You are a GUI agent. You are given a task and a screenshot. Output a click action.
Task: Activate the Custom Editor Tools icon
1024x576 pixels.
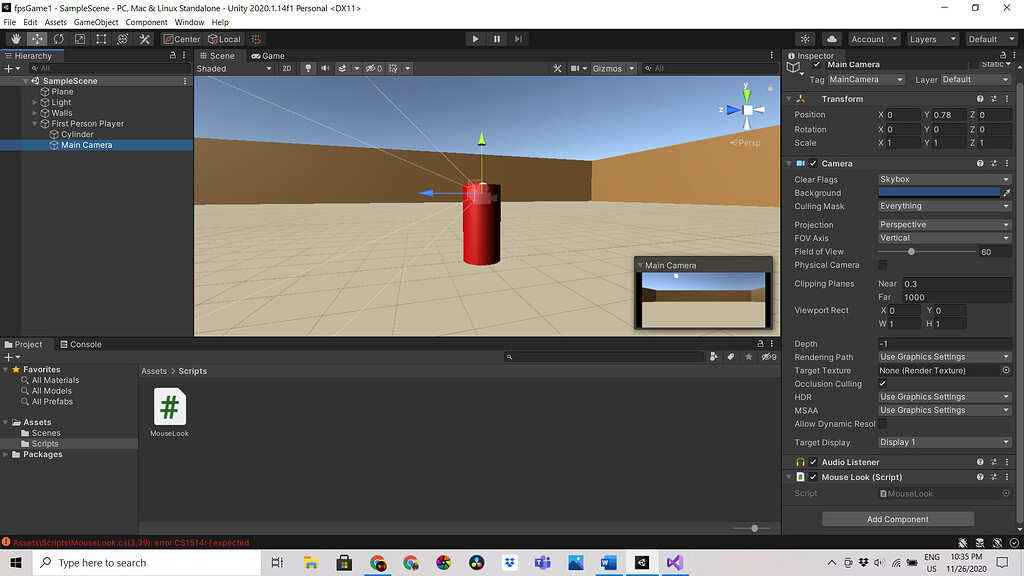coord(143,40)
